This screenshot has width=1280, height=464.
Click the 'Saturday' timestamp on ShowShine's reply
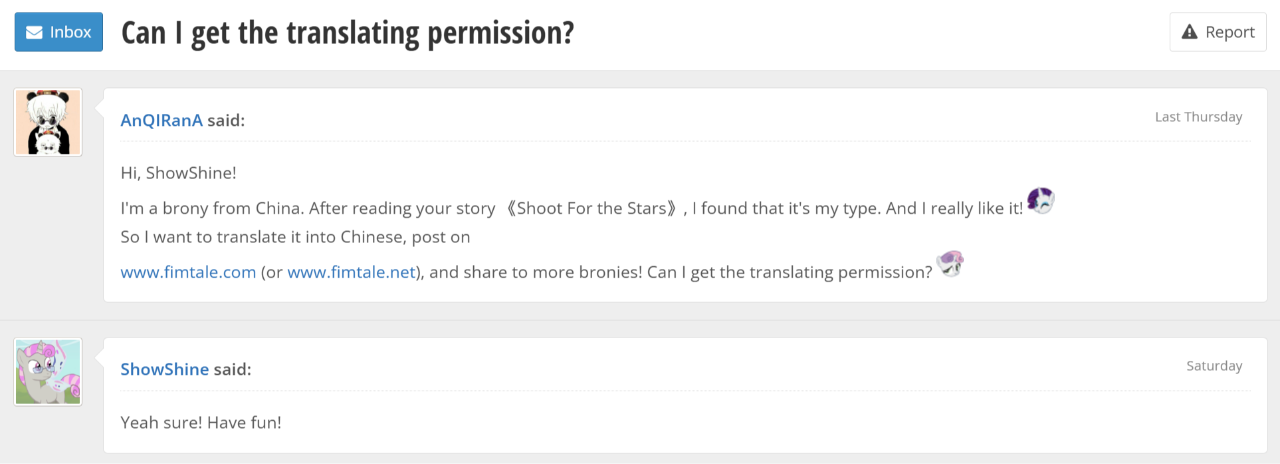coord(1214,366)
